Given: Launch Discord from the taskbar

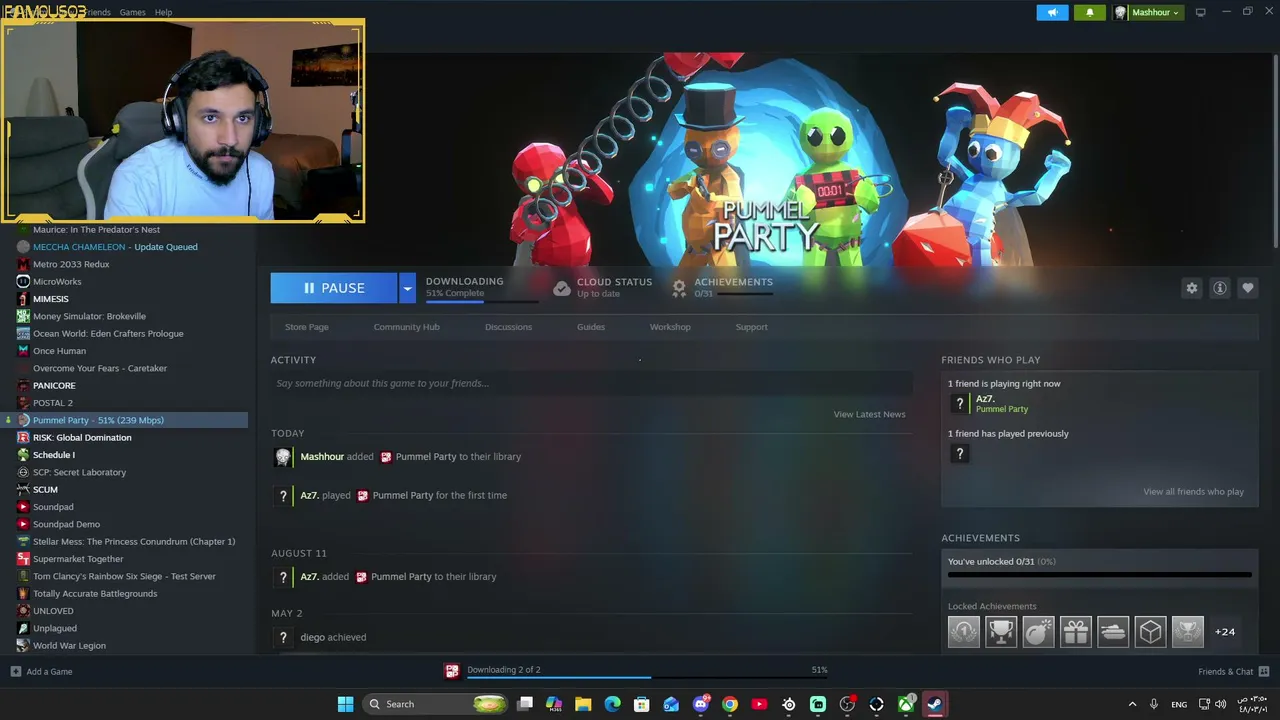Looking at the screenshot, I should pos(701,704).
